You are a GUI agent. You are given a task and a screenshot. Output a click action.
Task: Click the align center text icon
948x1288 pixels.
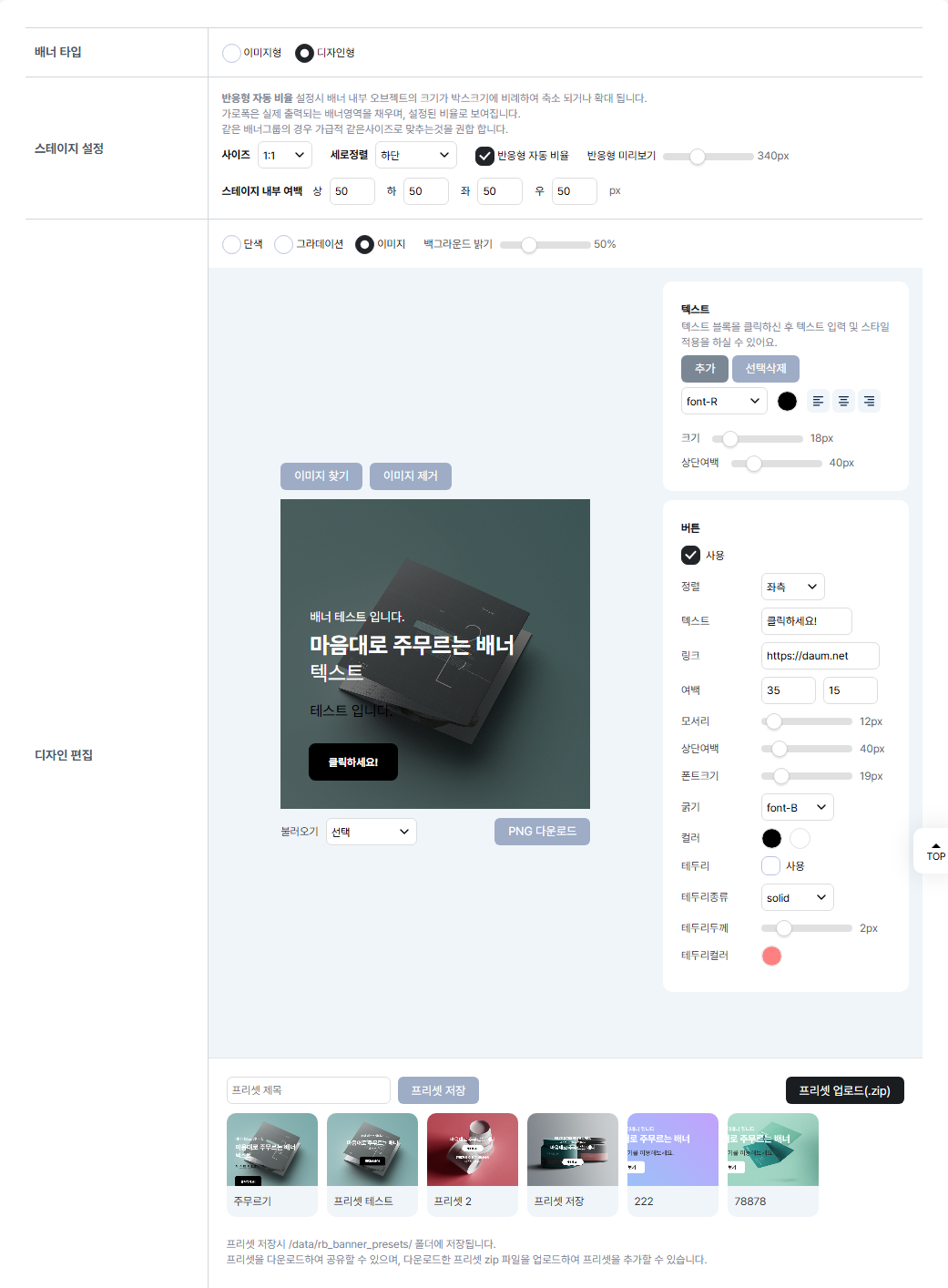coord(843,401)
